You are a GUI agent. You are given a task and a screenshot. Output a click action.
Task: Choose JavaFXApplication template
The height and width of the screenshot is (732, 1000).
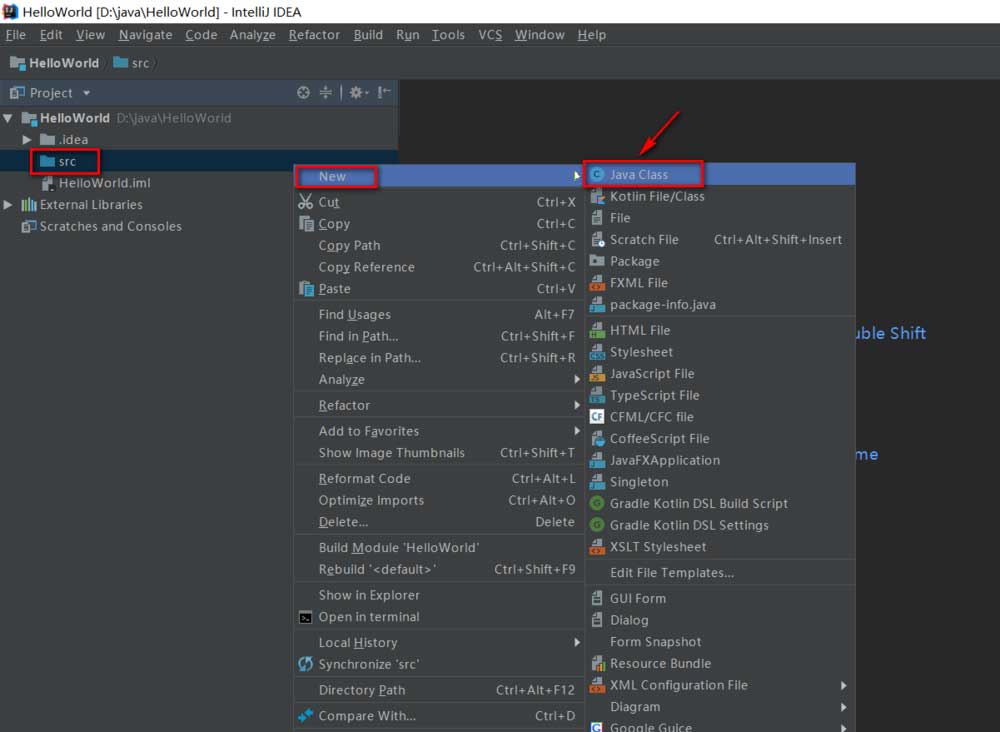click(x=721, y=460)
